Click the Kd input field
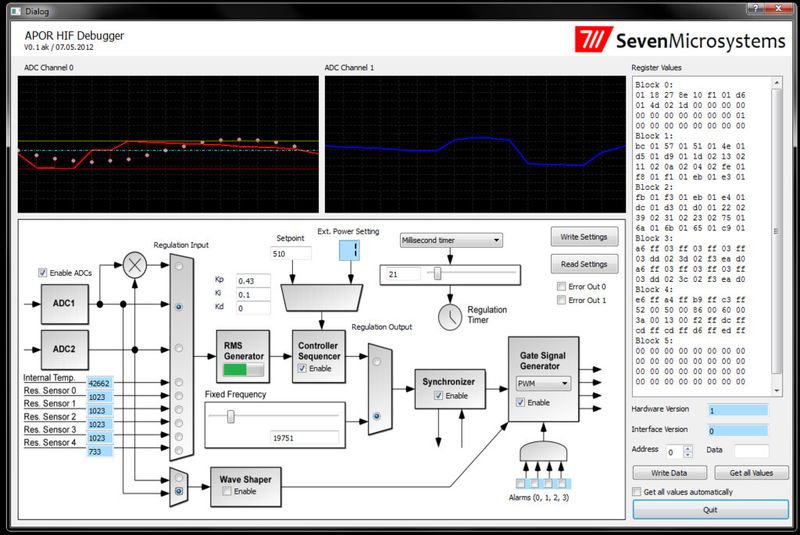Viewport: 800px width, 535px height. (x=253, y=309)
